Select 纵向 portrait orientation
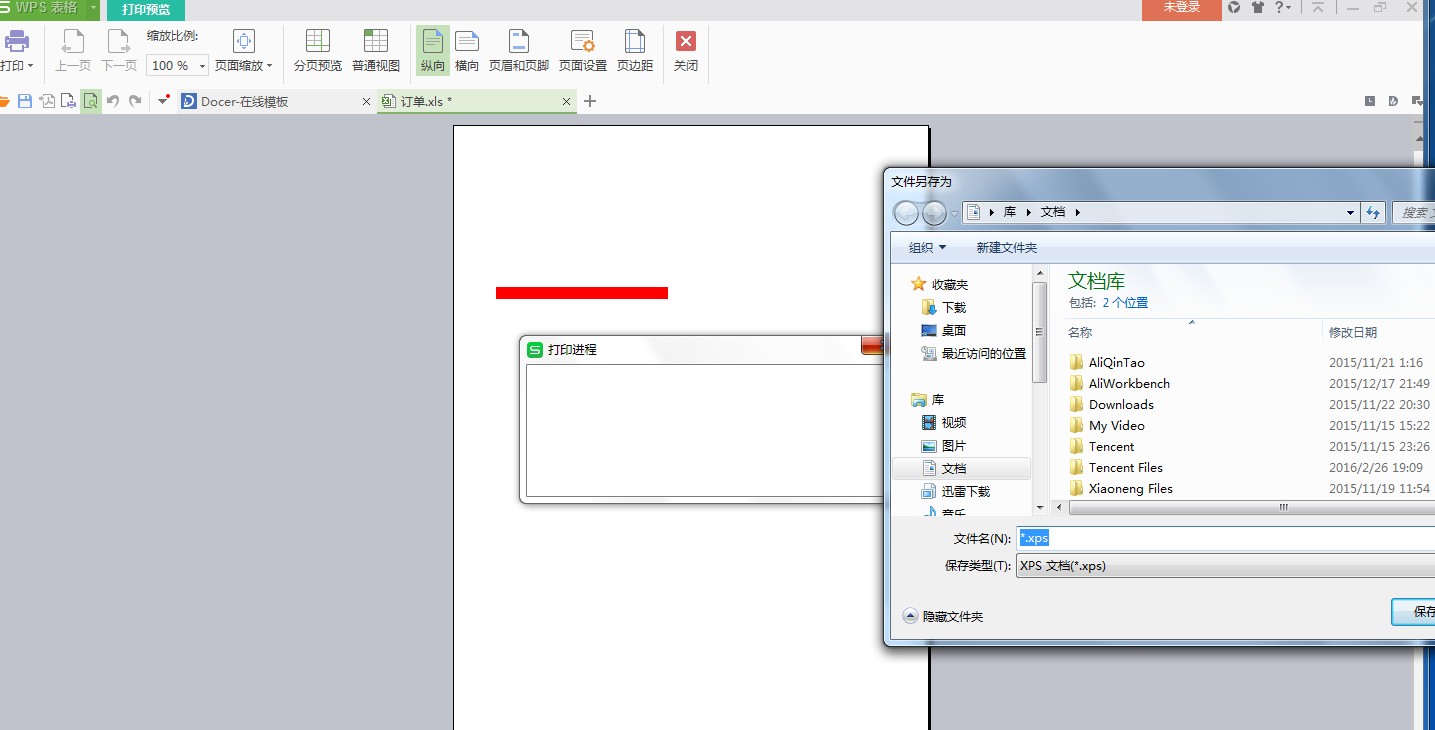 click(433, 51)
